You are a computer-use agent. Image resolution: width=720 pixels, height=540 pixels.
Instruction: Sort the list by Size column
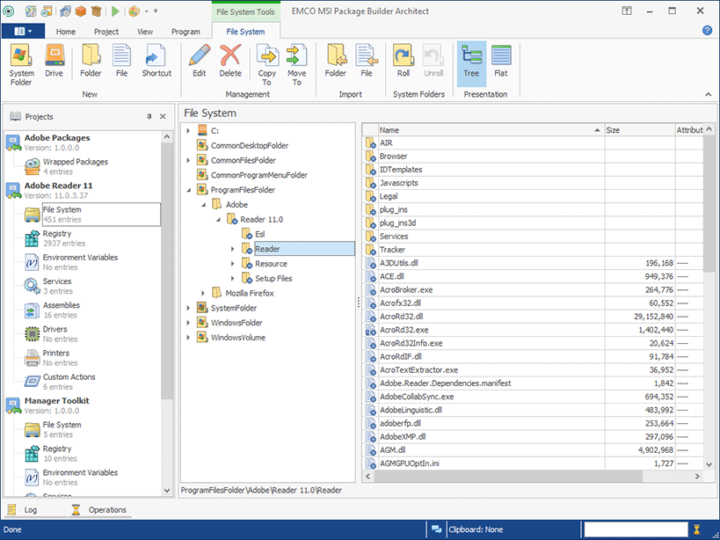coord(640,130)
